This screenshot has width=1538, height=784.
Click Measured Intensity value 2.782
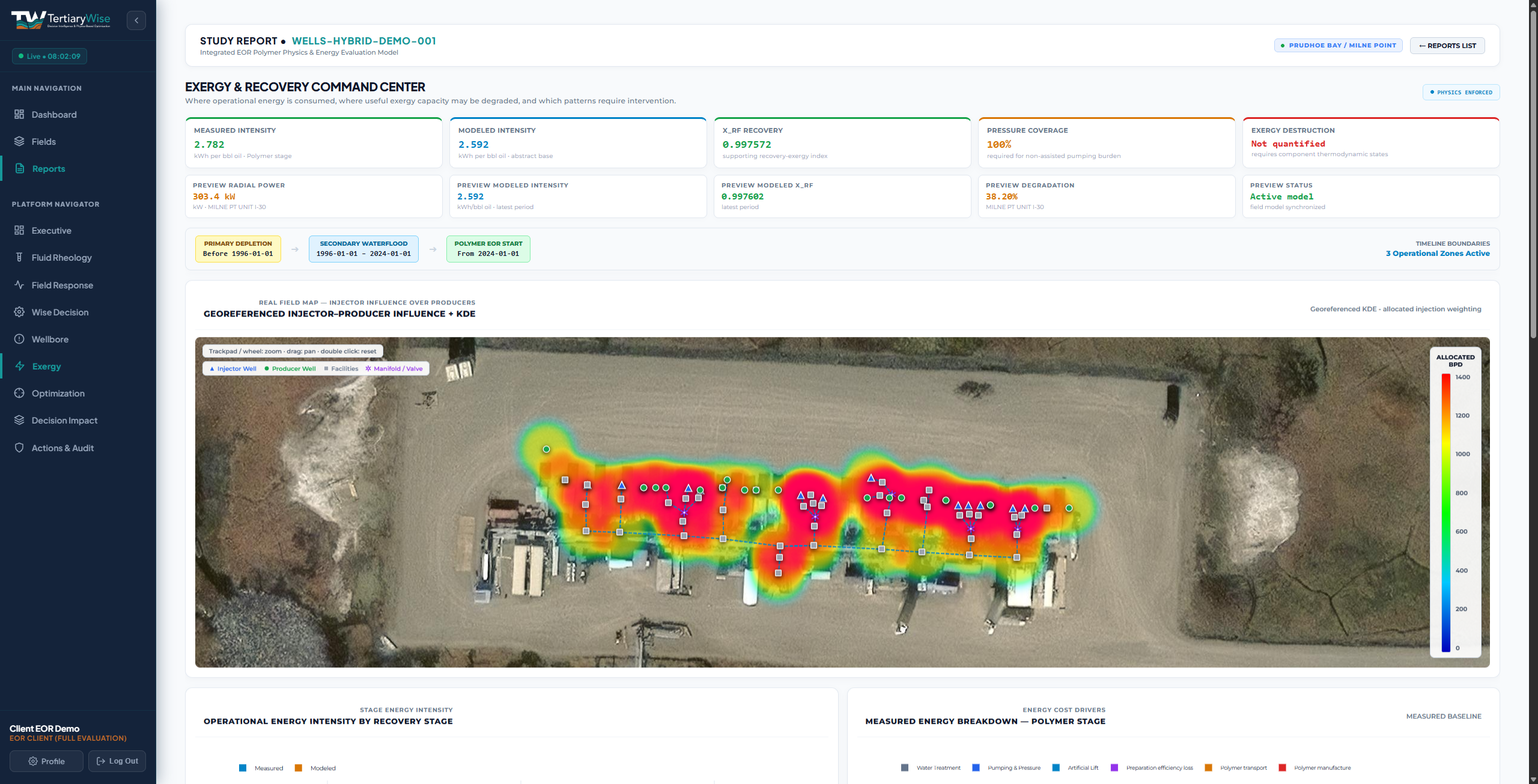(209, 145)
